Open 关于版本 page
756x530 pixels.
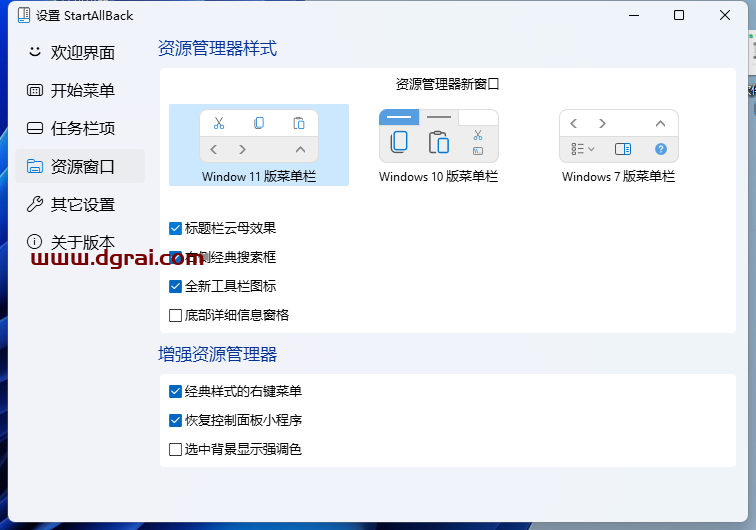point(80,242)
